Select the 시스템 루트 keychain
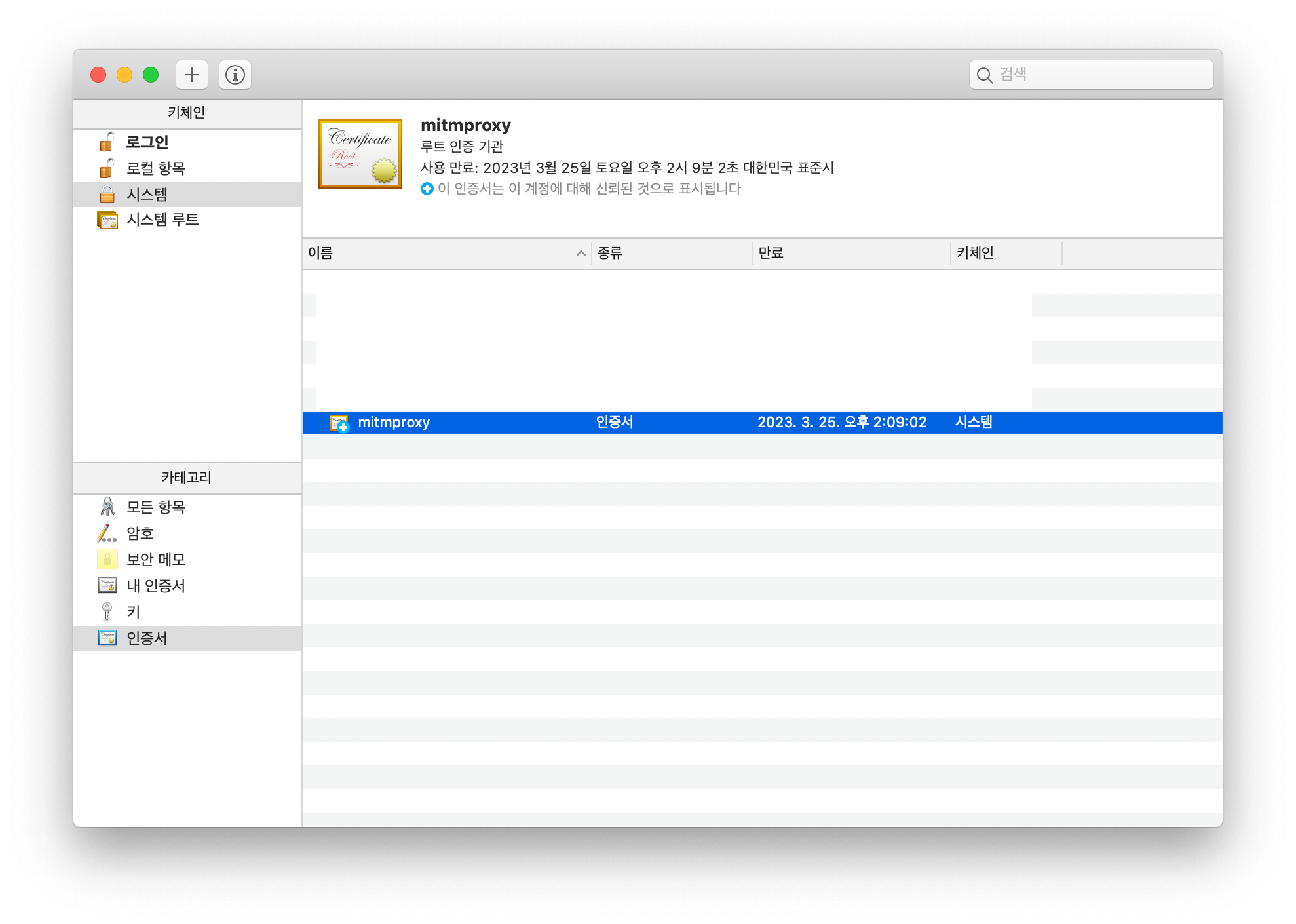The image size is (1296, 924). pyautogui.click(x=187, y=220)
